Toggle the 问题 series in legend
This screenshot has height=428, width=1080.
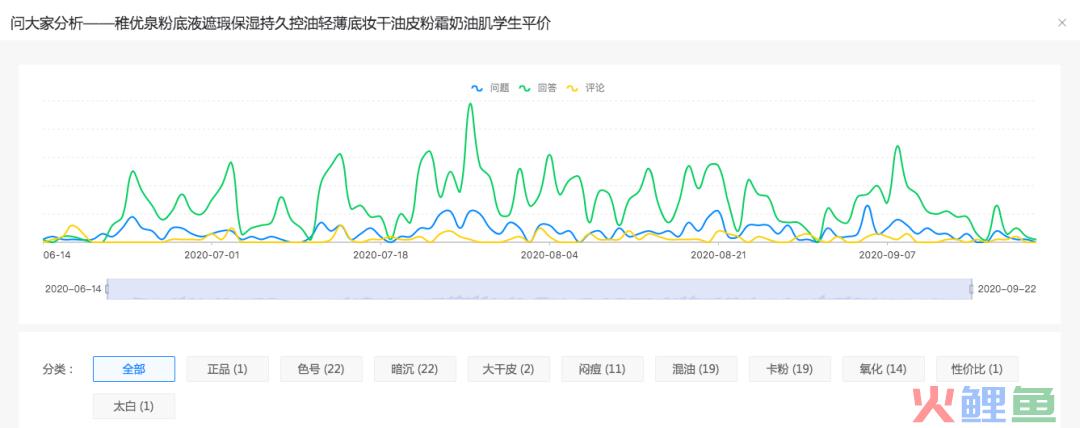click(x=490, y=88)
